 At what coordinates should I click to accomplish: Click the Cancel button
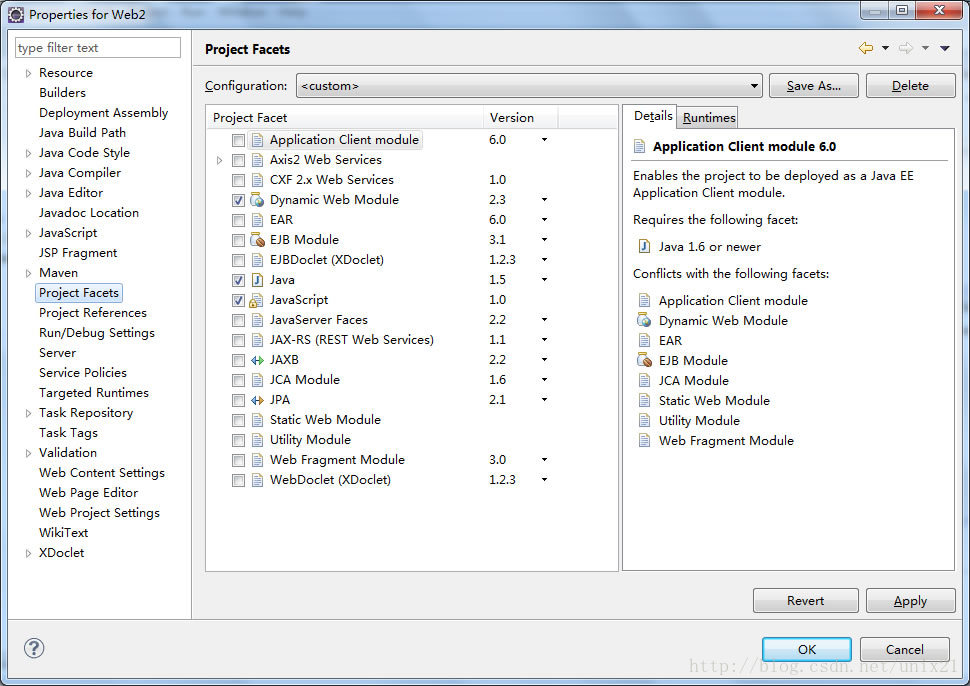point(904,650)
